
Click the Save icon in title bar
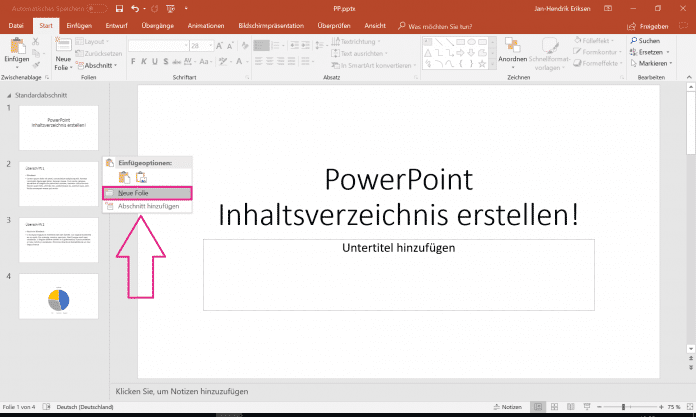pyautogui.click(x=118, y=8)
